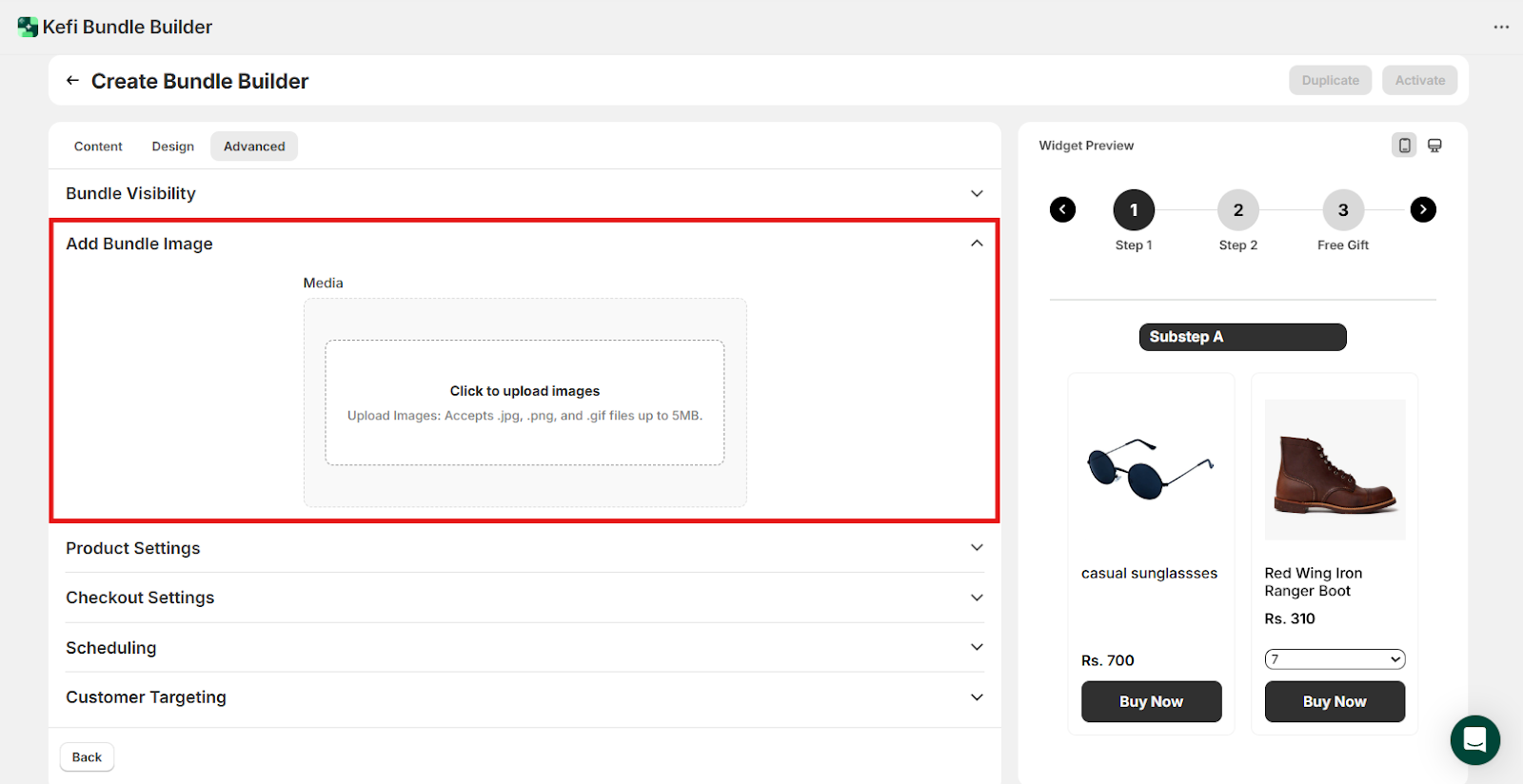Switch widget preview to desktop view
Viewport: 1523px width, 784px height.
point(1434,146)
